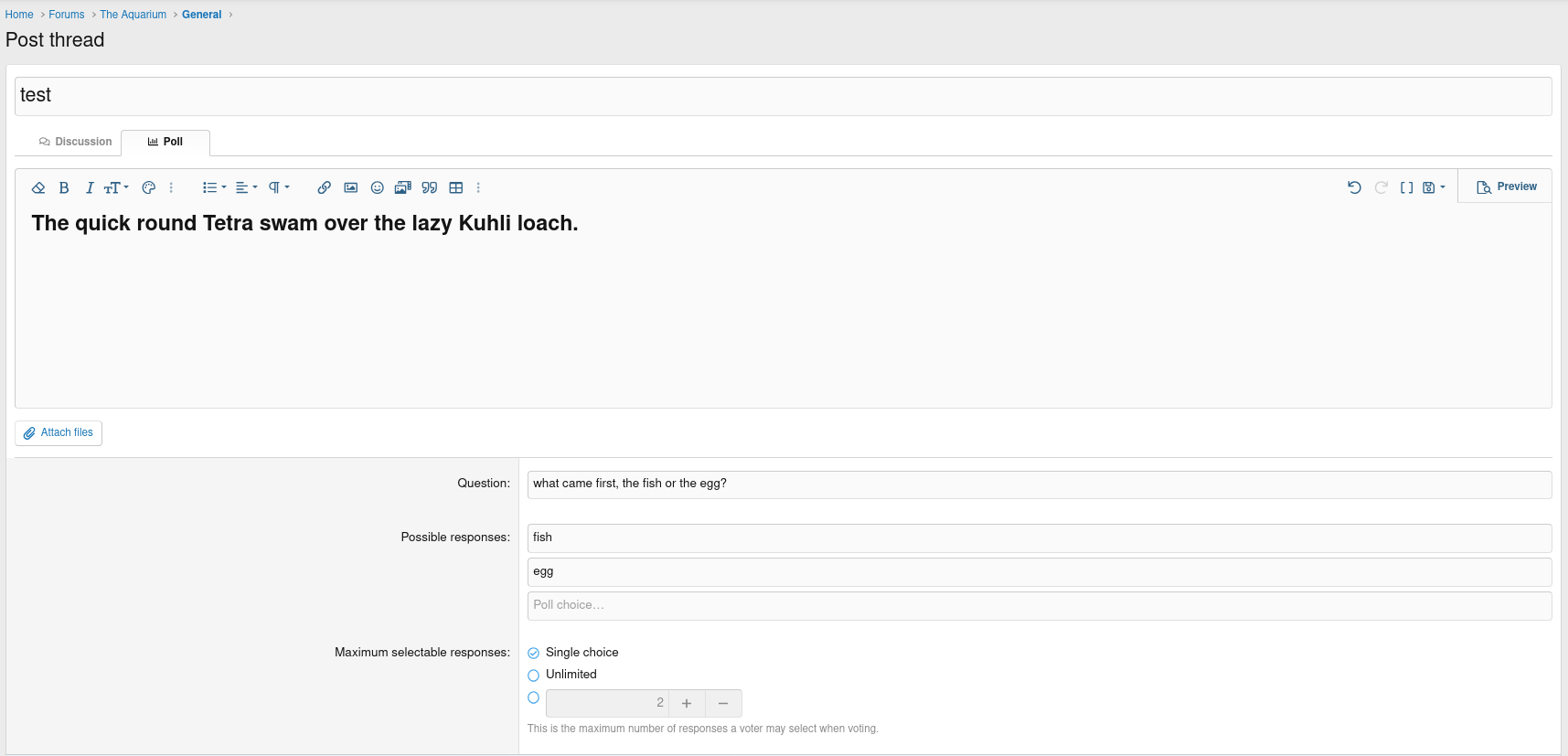Expand the font size dropdown
The height and width of the screenshot is (756, 1568).
click(116, 187)
